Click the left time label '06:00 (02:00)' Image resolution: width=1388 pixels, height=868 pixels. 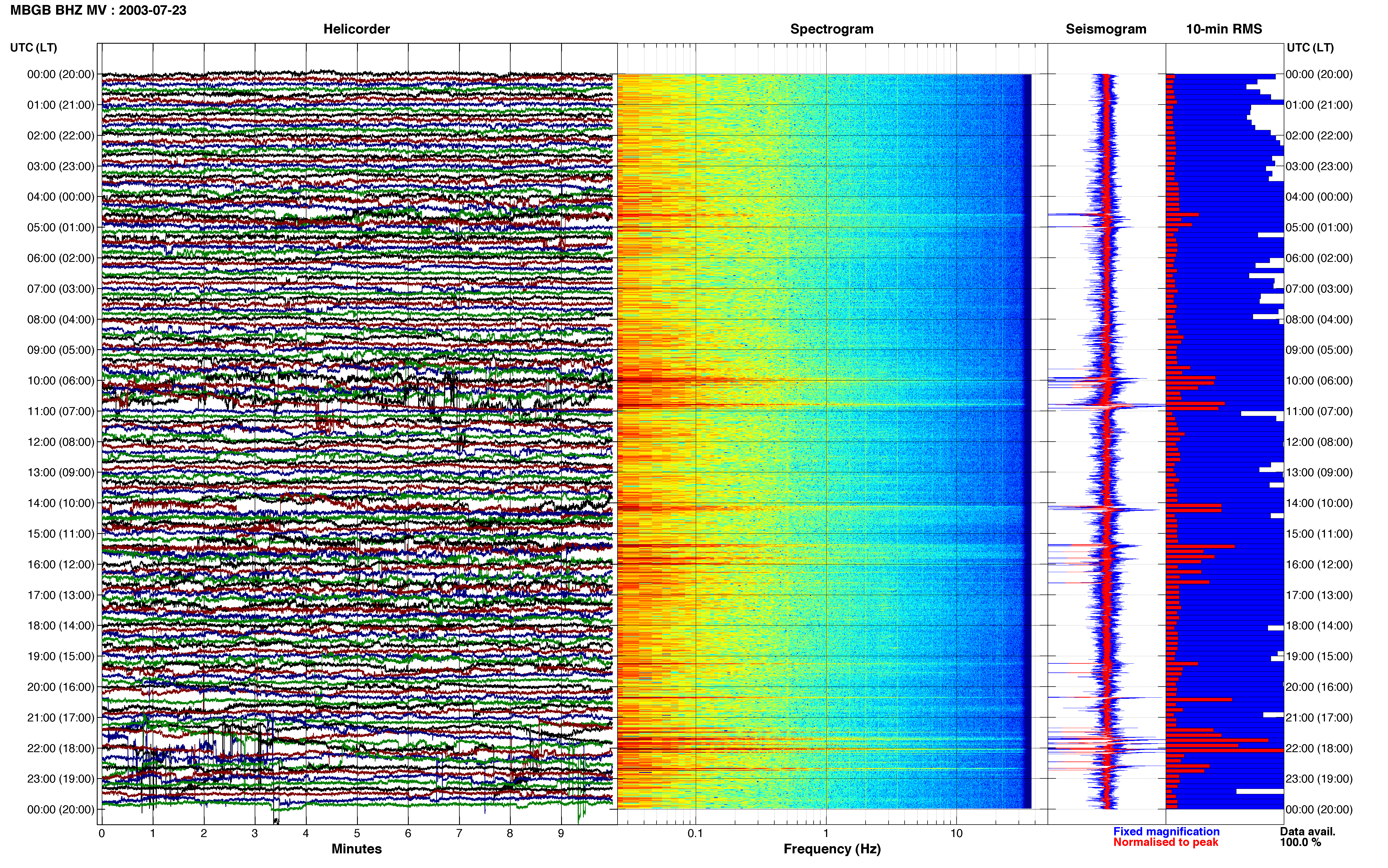point(61,258)
